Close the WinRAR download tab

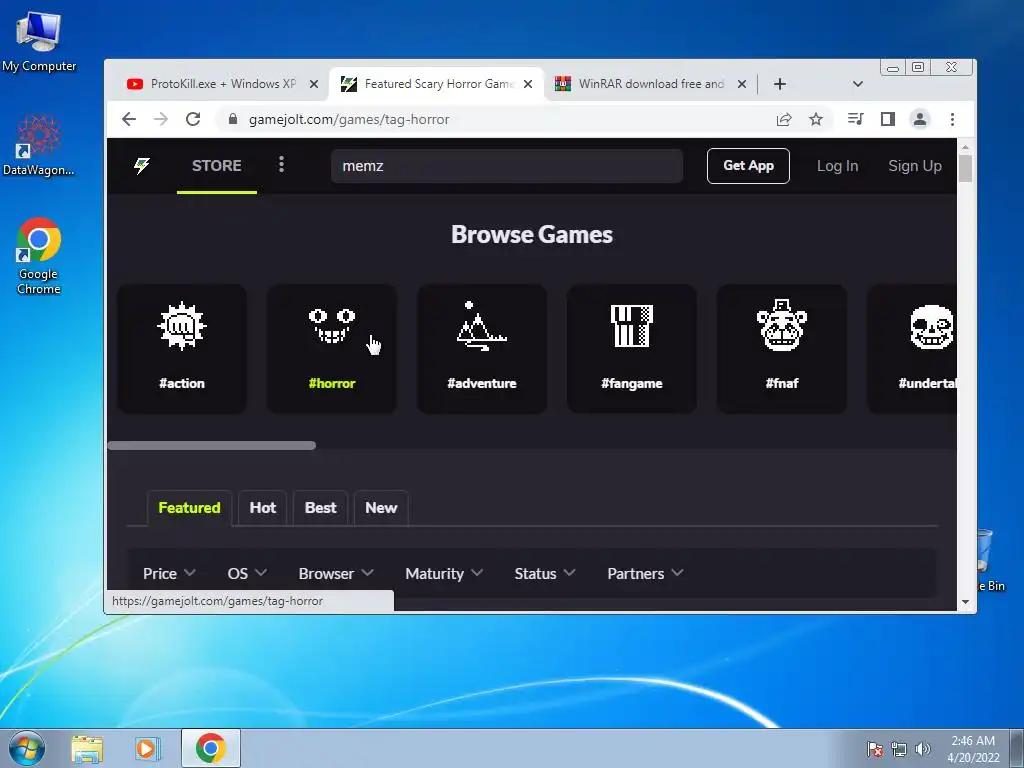tap(742, 84)
